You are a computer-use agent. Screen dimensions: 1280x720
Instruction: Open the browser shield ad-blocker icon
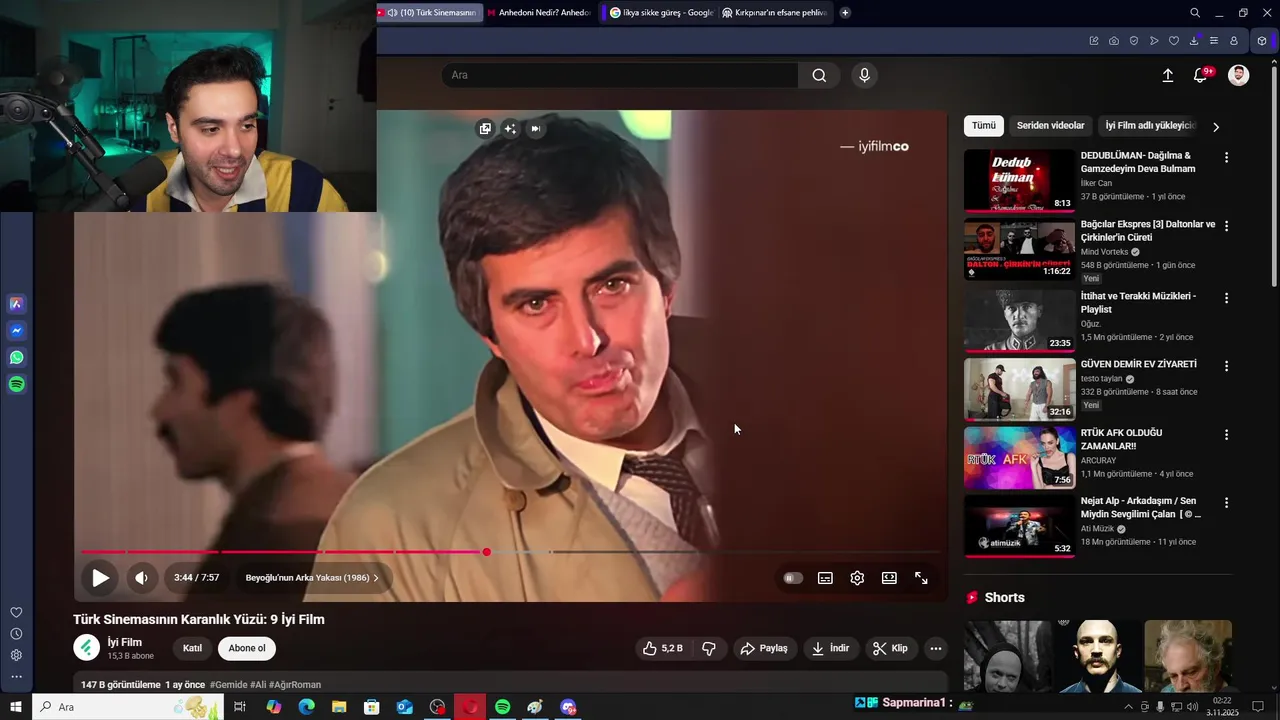1134,41
